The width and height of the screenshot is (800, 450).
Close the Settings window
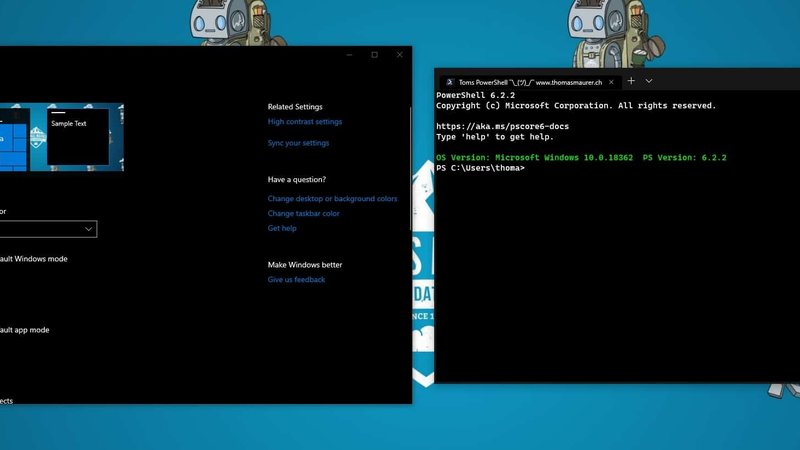point(400,55)
